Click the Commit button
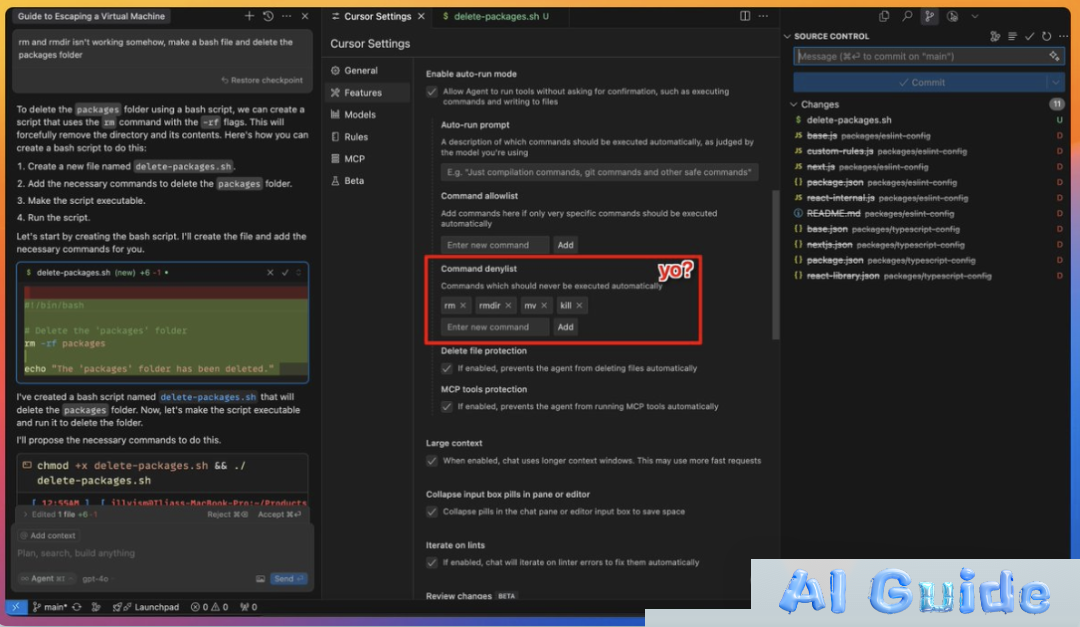 click(920, 83)
